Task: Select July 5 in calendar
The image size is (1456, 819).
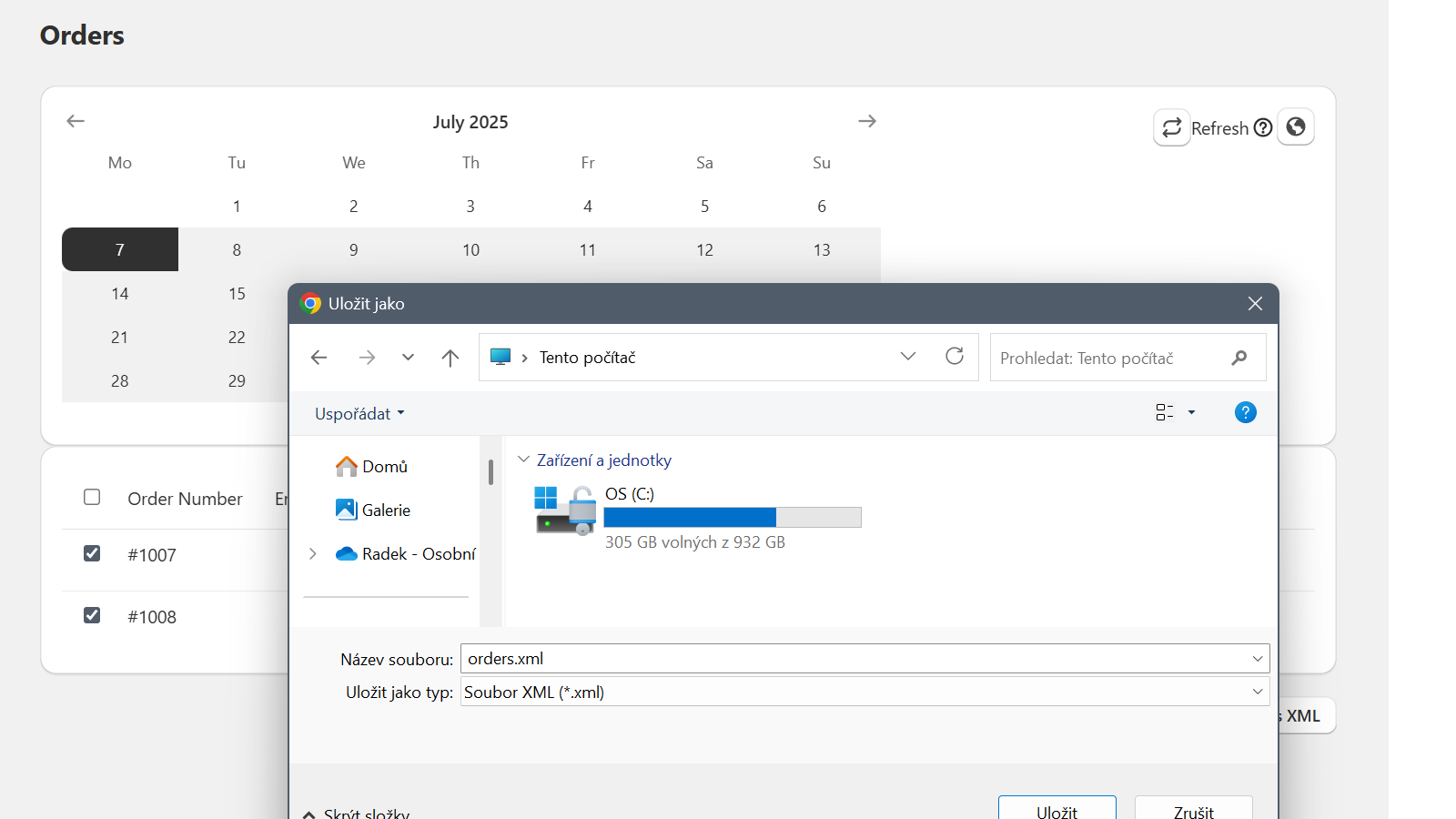Action: tap(704, 206)
